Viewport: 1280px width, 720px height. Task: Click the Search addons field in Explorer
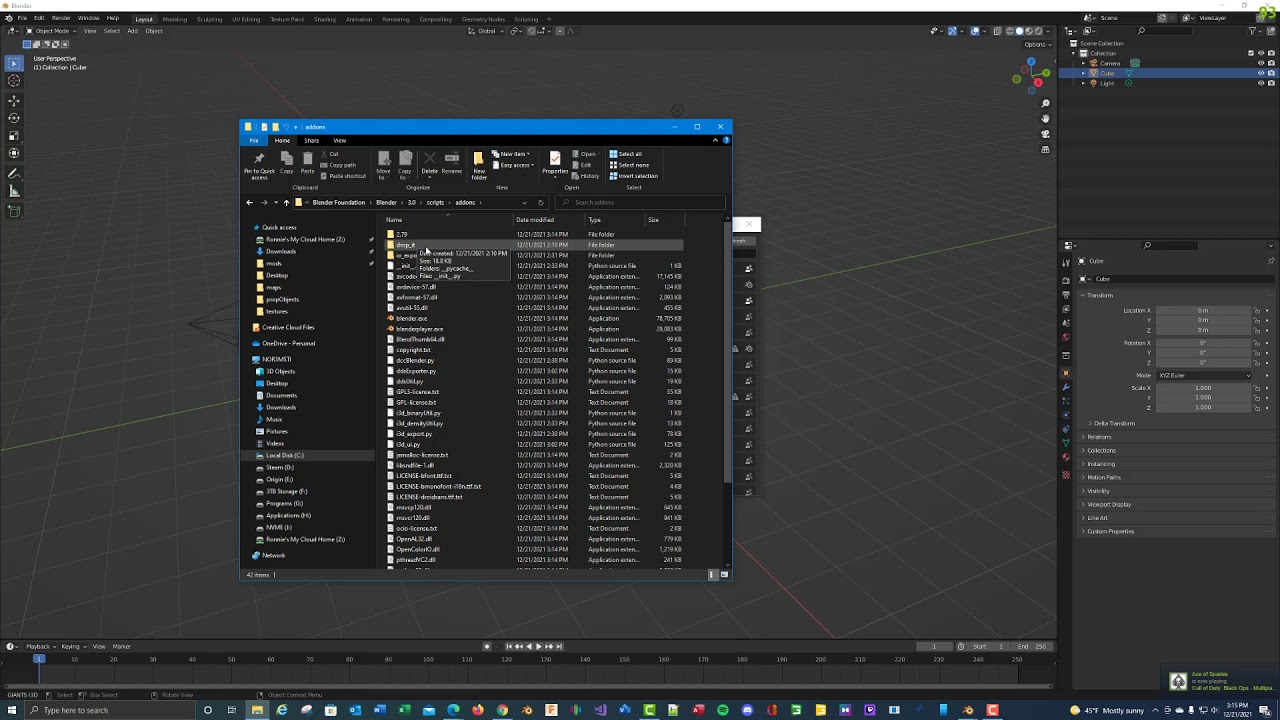[x=640, y=203]
